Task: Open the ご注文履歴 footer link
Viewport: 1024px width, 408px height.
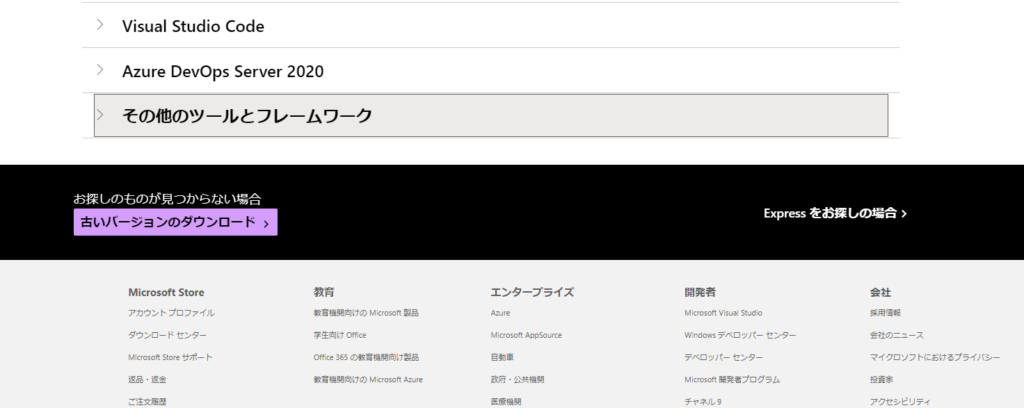Action: 148,402
